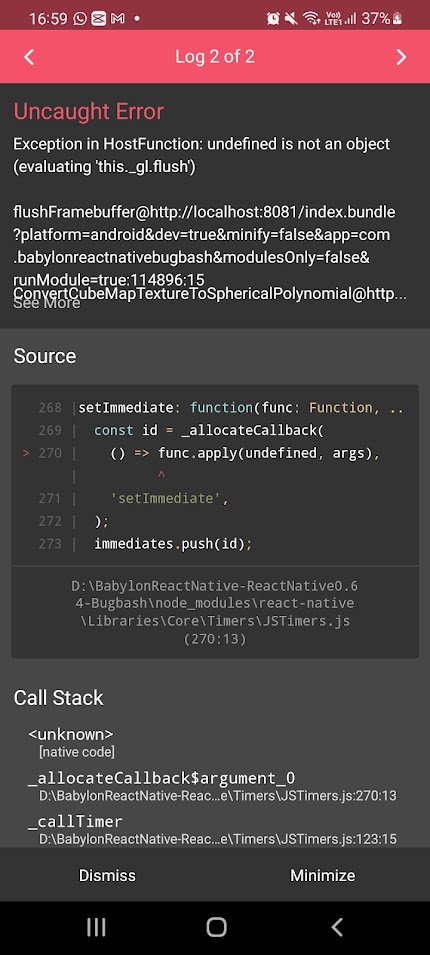Tap the Gmail notification icon in the status bar
430x955 pixels.
118,18
